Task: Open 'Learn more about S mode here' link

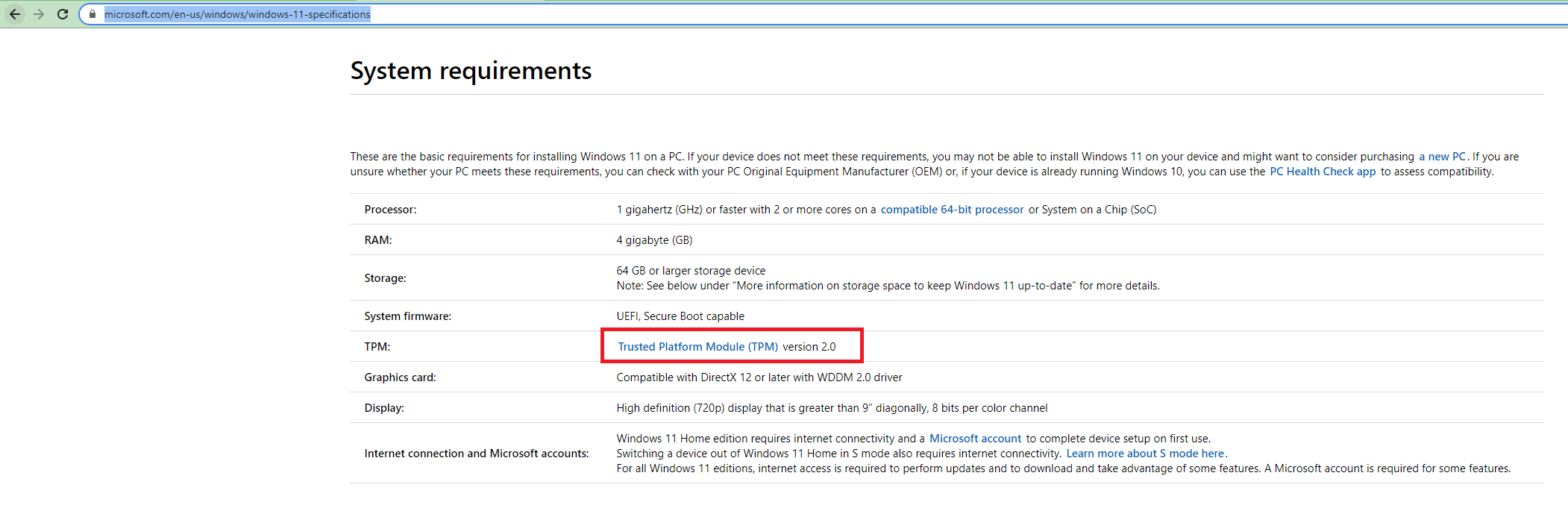Action: tap(1145, 454)
